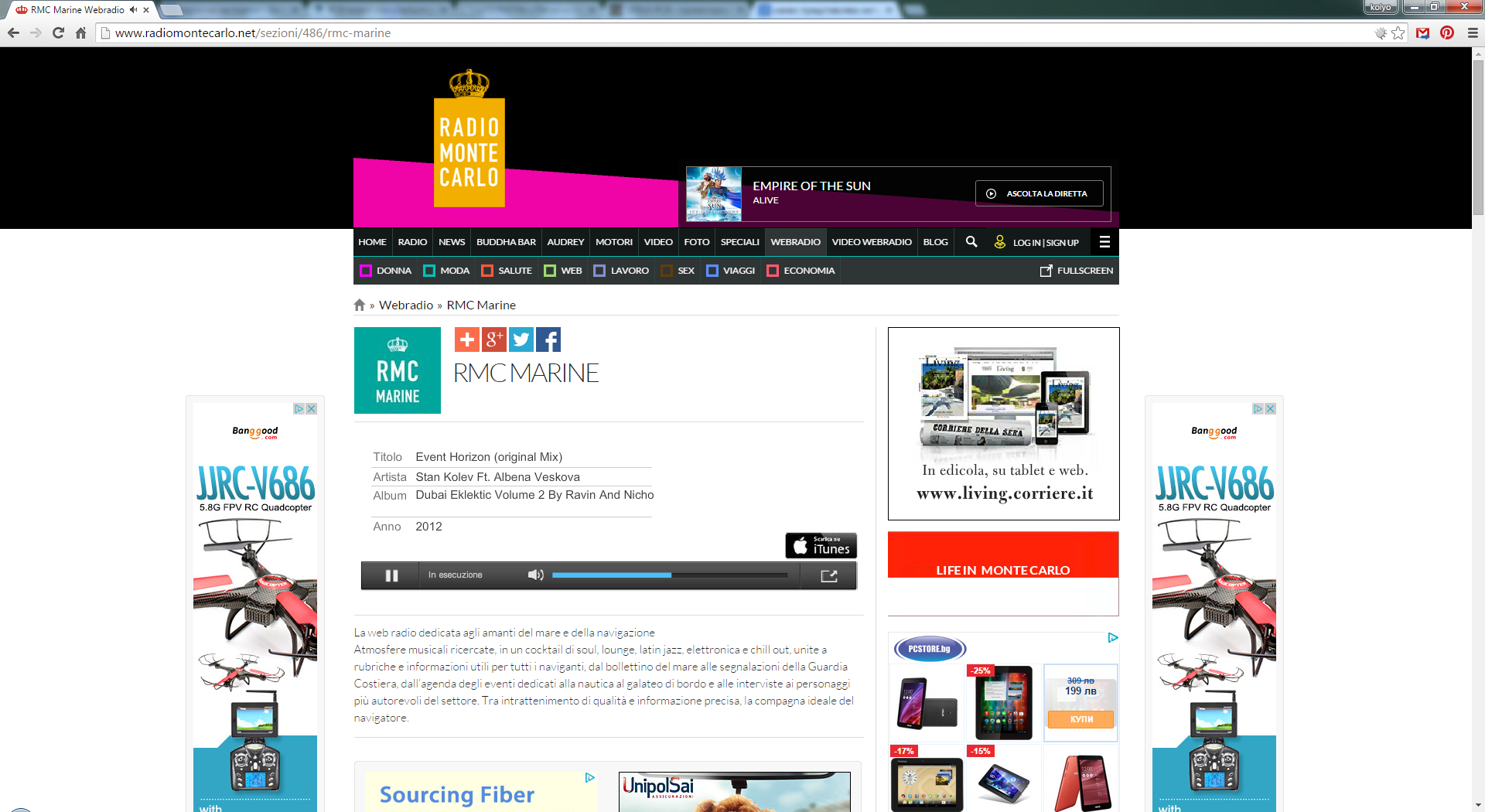Open the AUDREY menu item
The image size is (1485, 812).
(x=565, y=242)
